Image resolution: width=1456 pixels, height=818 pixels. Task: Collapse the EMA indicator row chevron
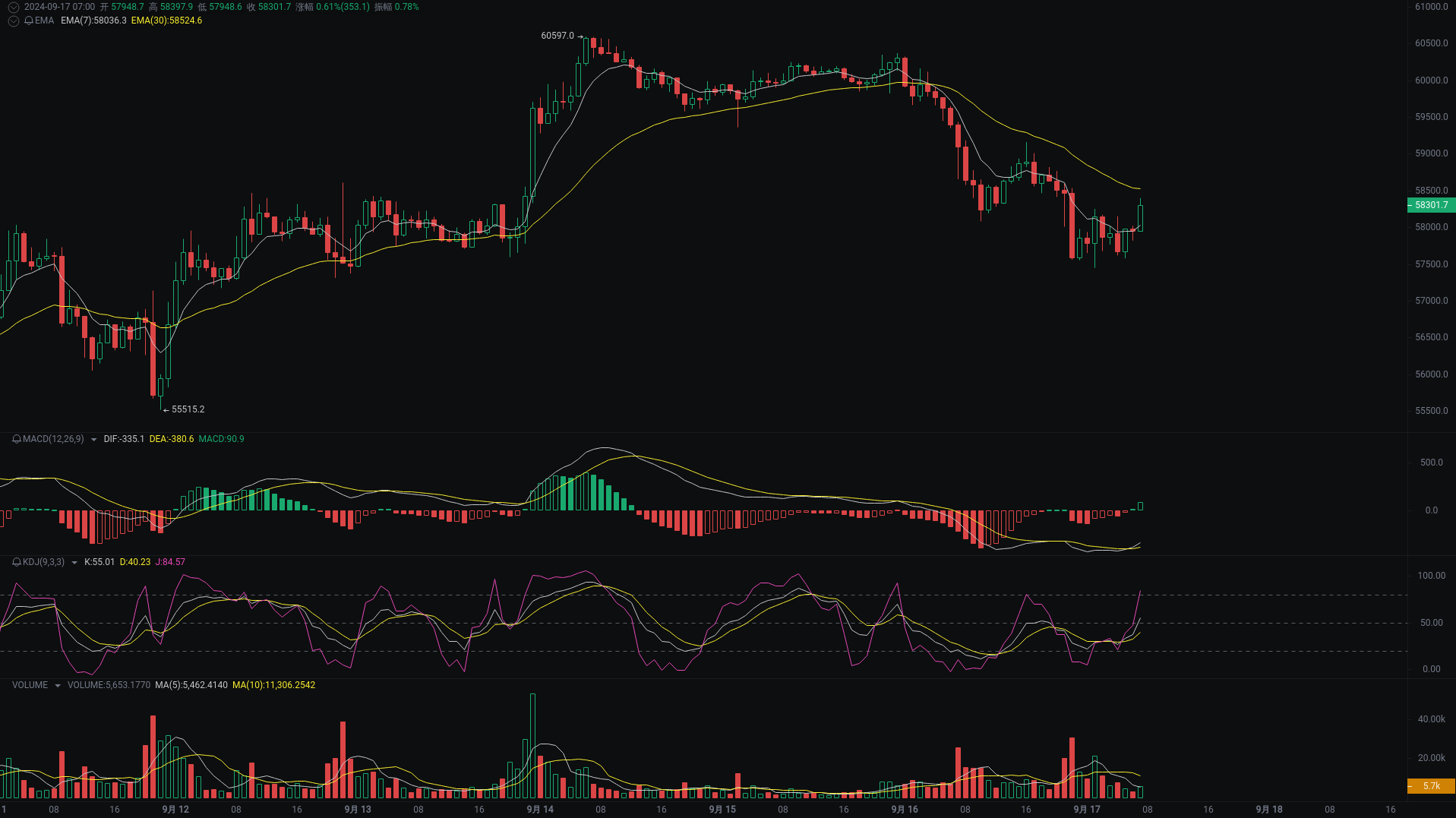13,21
